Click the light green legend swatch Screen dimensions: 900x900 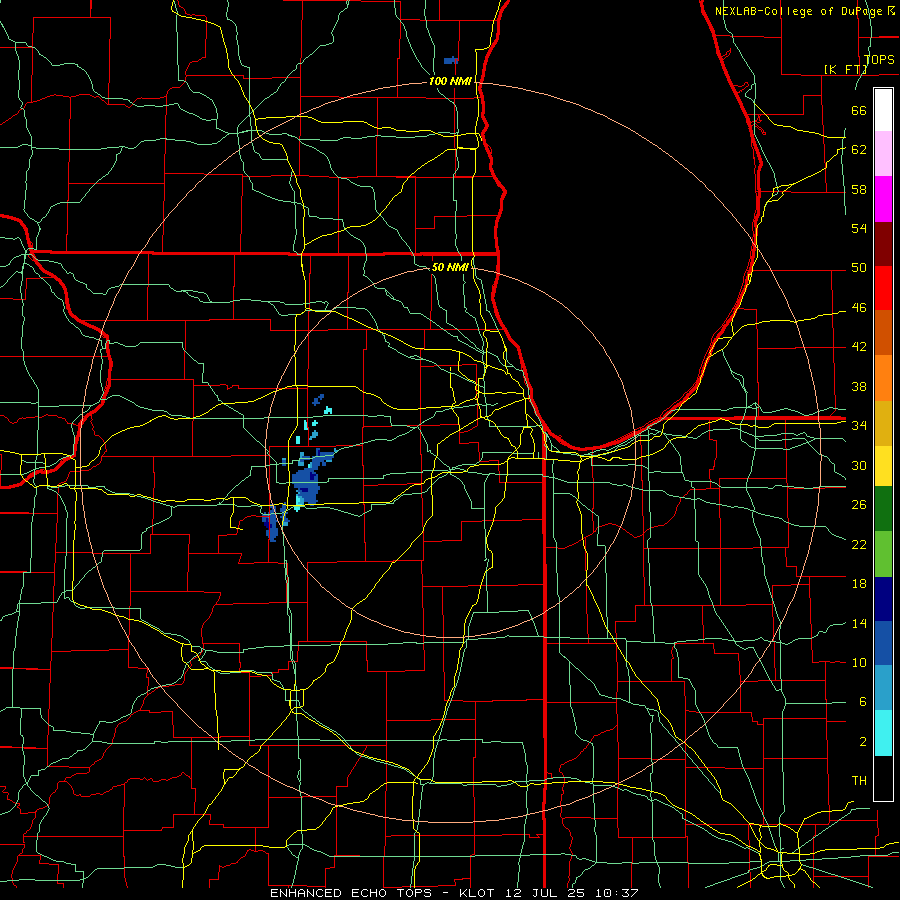click(x=883, y=554)
